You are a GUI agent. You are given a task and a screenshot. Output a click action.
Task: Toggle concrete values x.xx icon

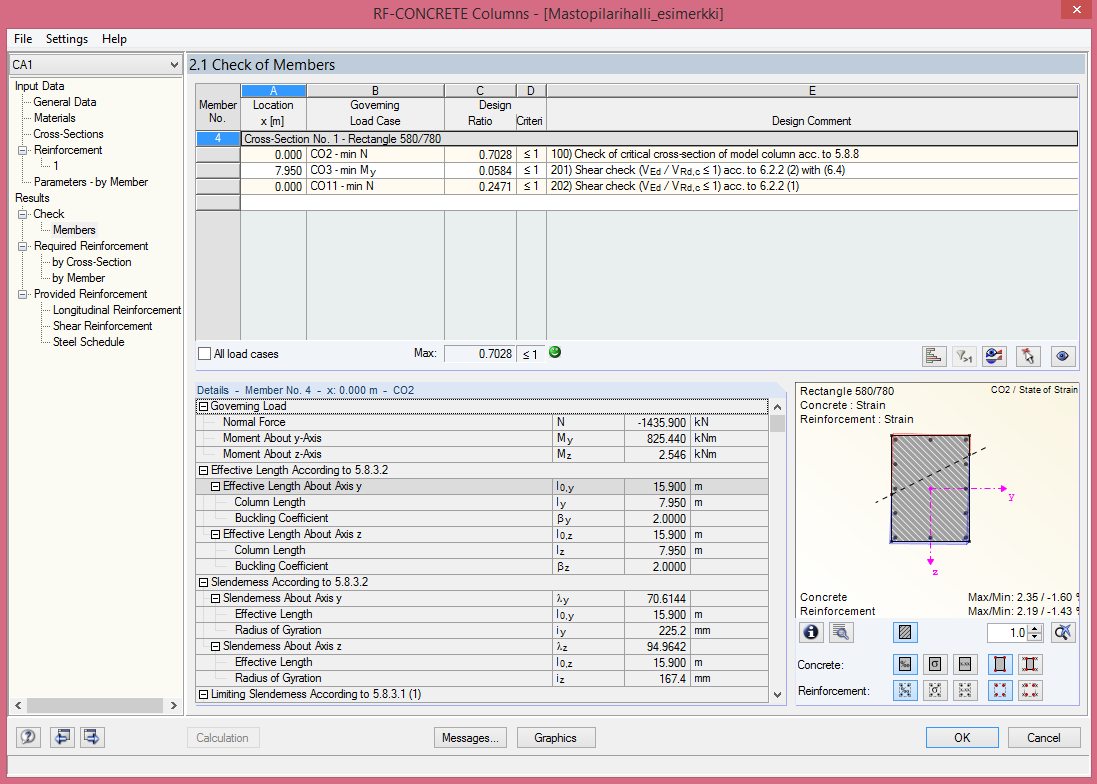click(x=965, y=664)
